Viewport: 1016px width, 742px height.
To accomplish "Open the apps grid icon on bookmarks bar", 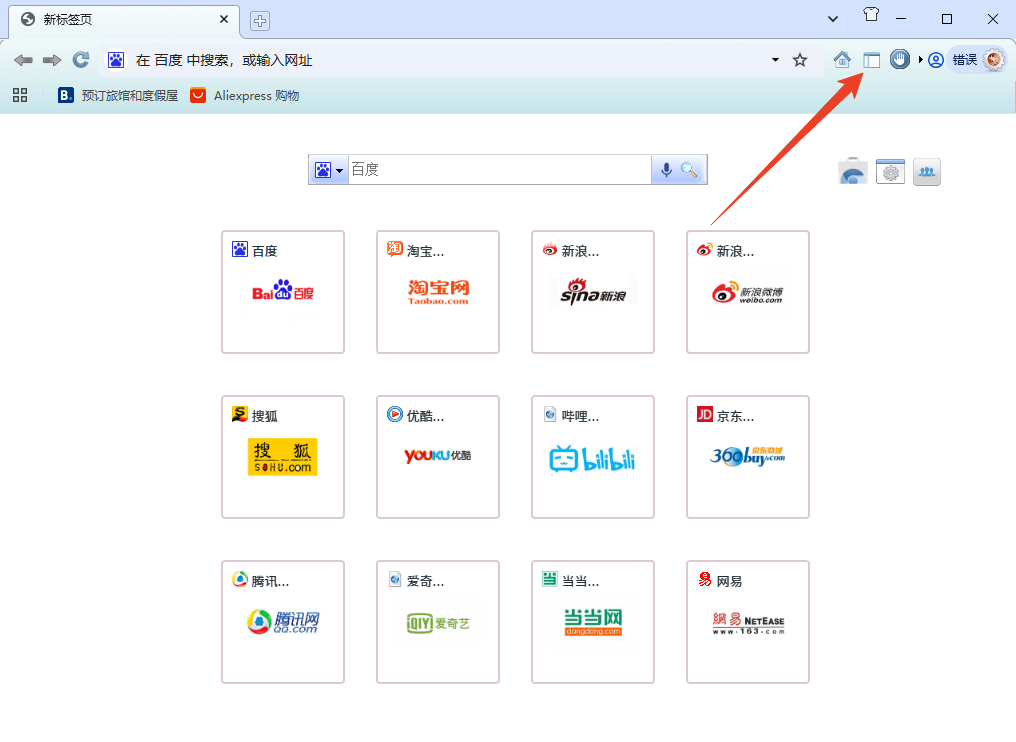I will 20,95.
